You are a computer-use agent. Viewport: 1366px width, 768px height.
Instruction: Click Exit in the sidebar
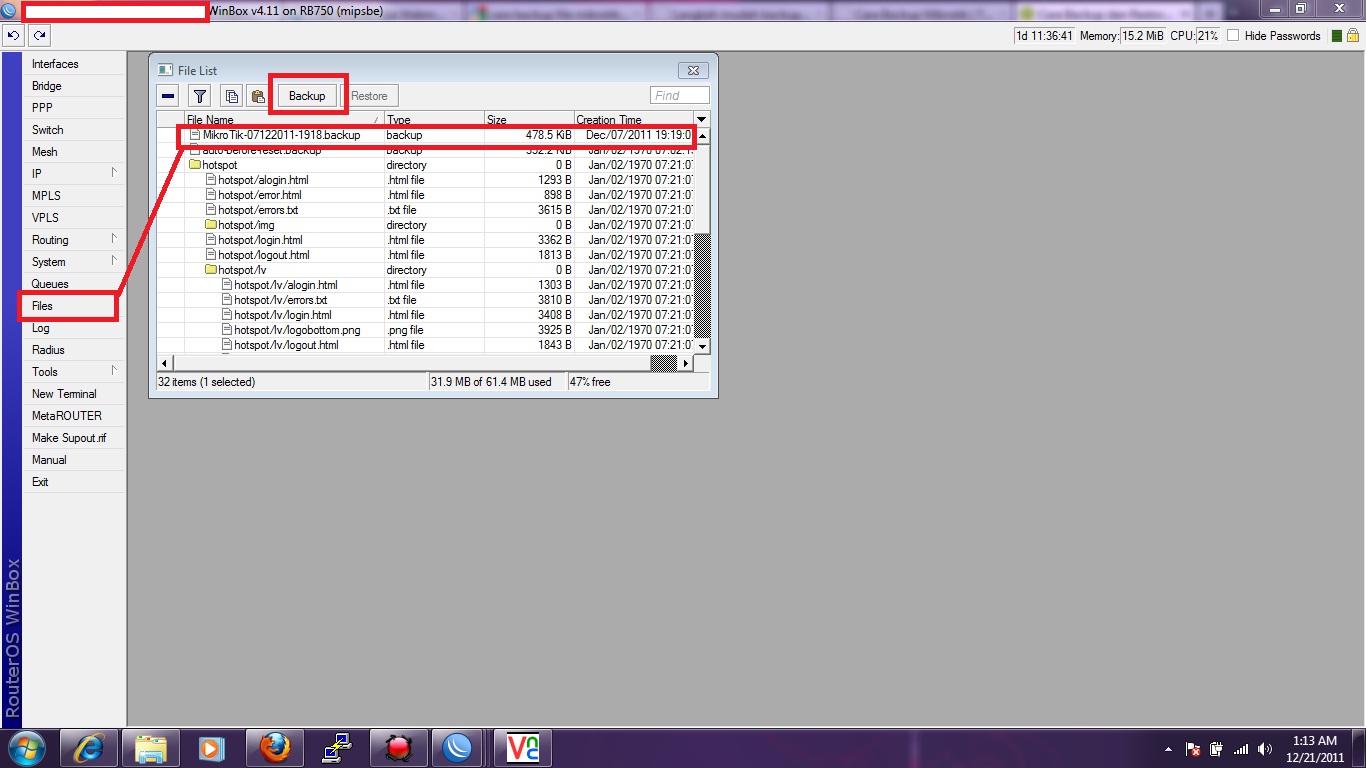(x=74, y=482)
